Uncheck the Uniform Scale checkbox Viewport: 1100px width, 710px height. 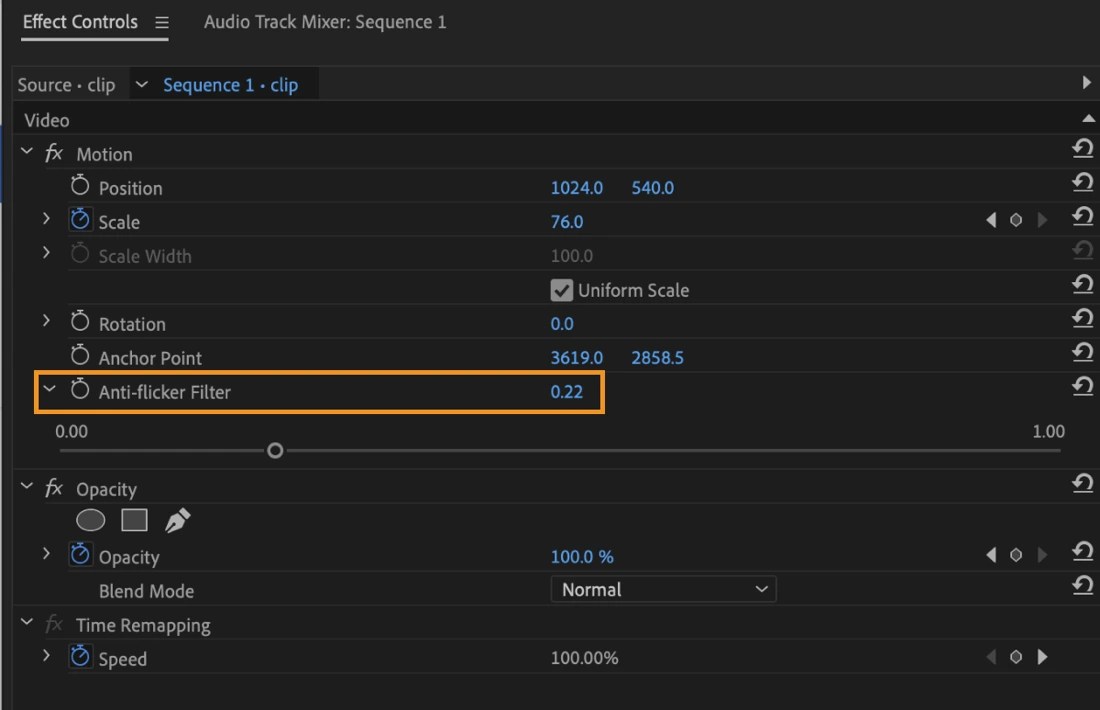click(561, 290)
